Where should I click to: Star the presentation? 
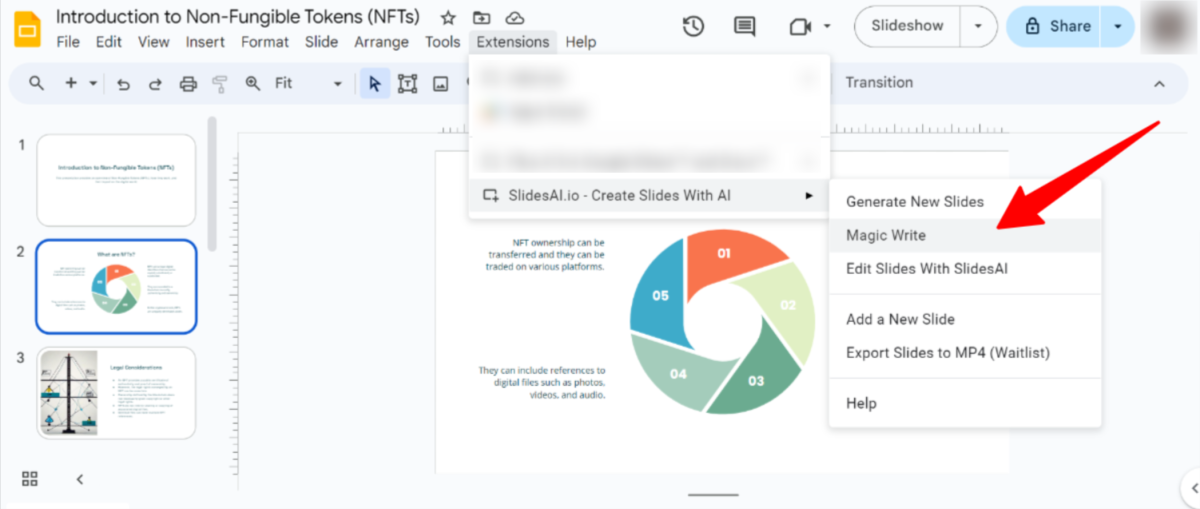point(448,18)
